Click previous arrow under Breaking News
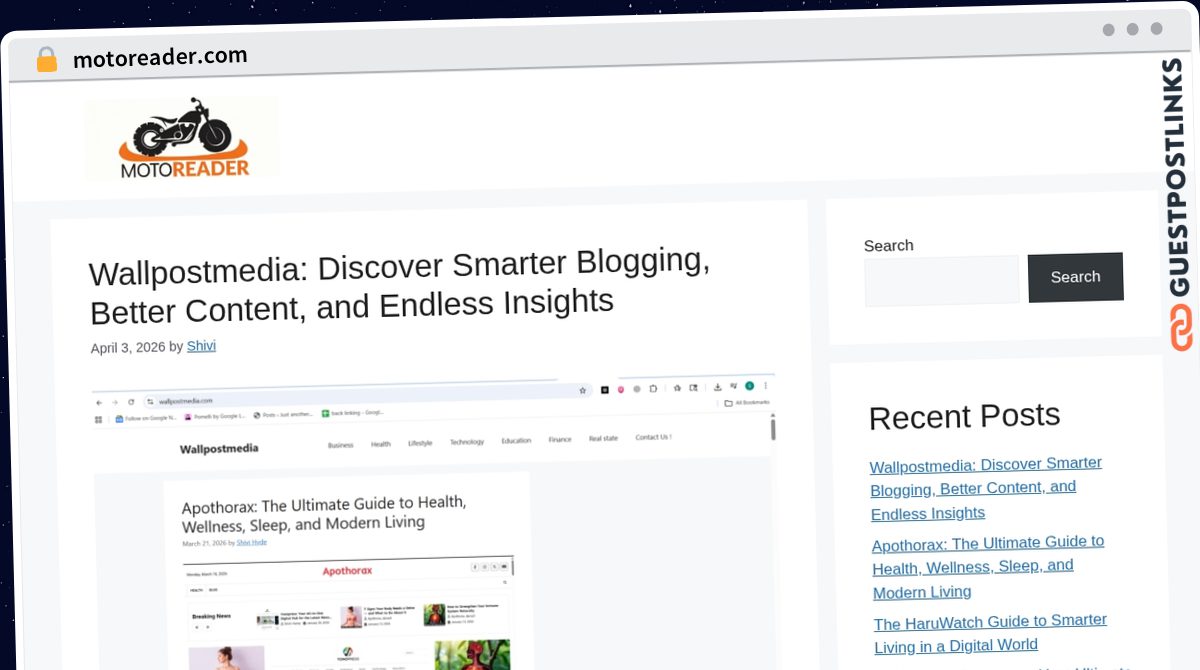Screen dimensions: 1200x670 (x=196, y=627)
